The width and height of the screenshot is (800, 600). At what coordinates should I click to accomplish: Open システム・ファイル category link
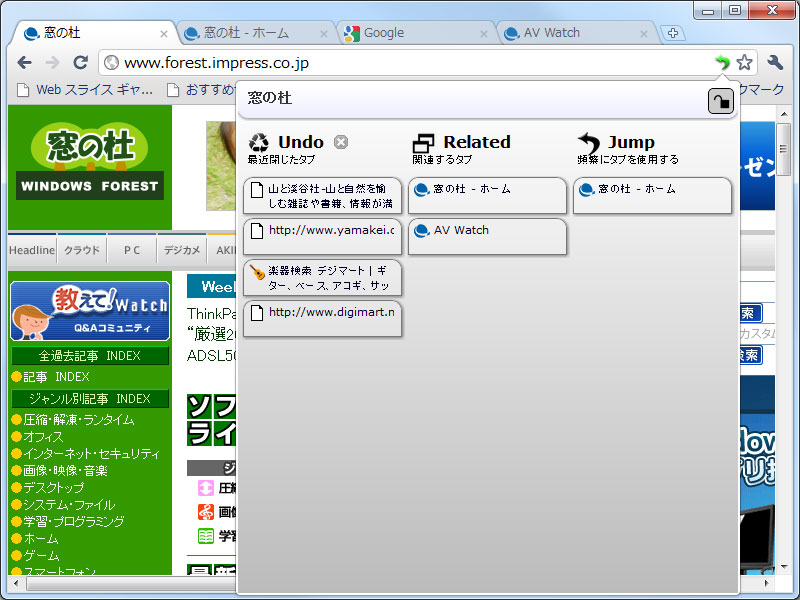coord(69,505)
